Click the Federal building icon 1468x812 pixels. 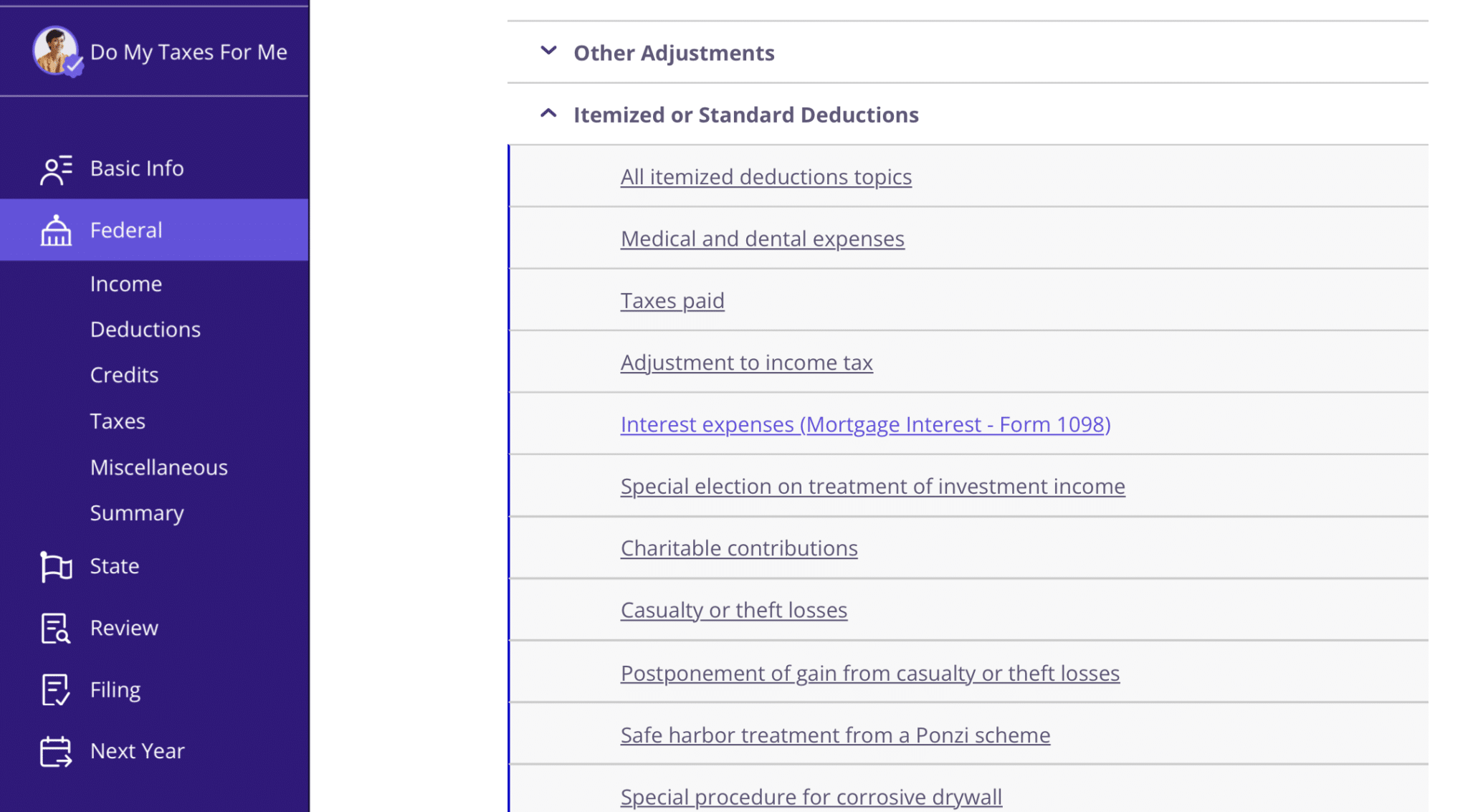[x=56, y=230]
